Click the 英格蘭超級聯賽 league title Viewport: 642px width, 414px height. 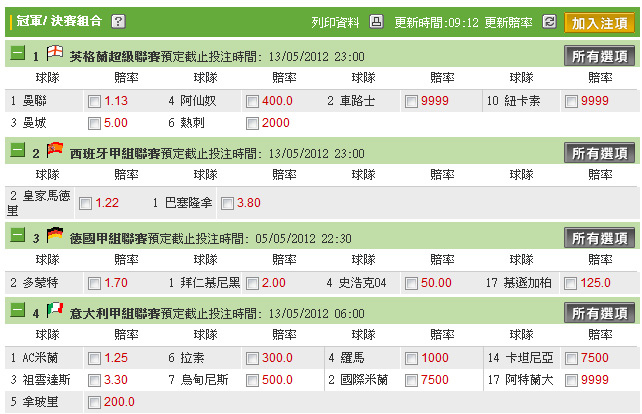click(x=115, y=57)
